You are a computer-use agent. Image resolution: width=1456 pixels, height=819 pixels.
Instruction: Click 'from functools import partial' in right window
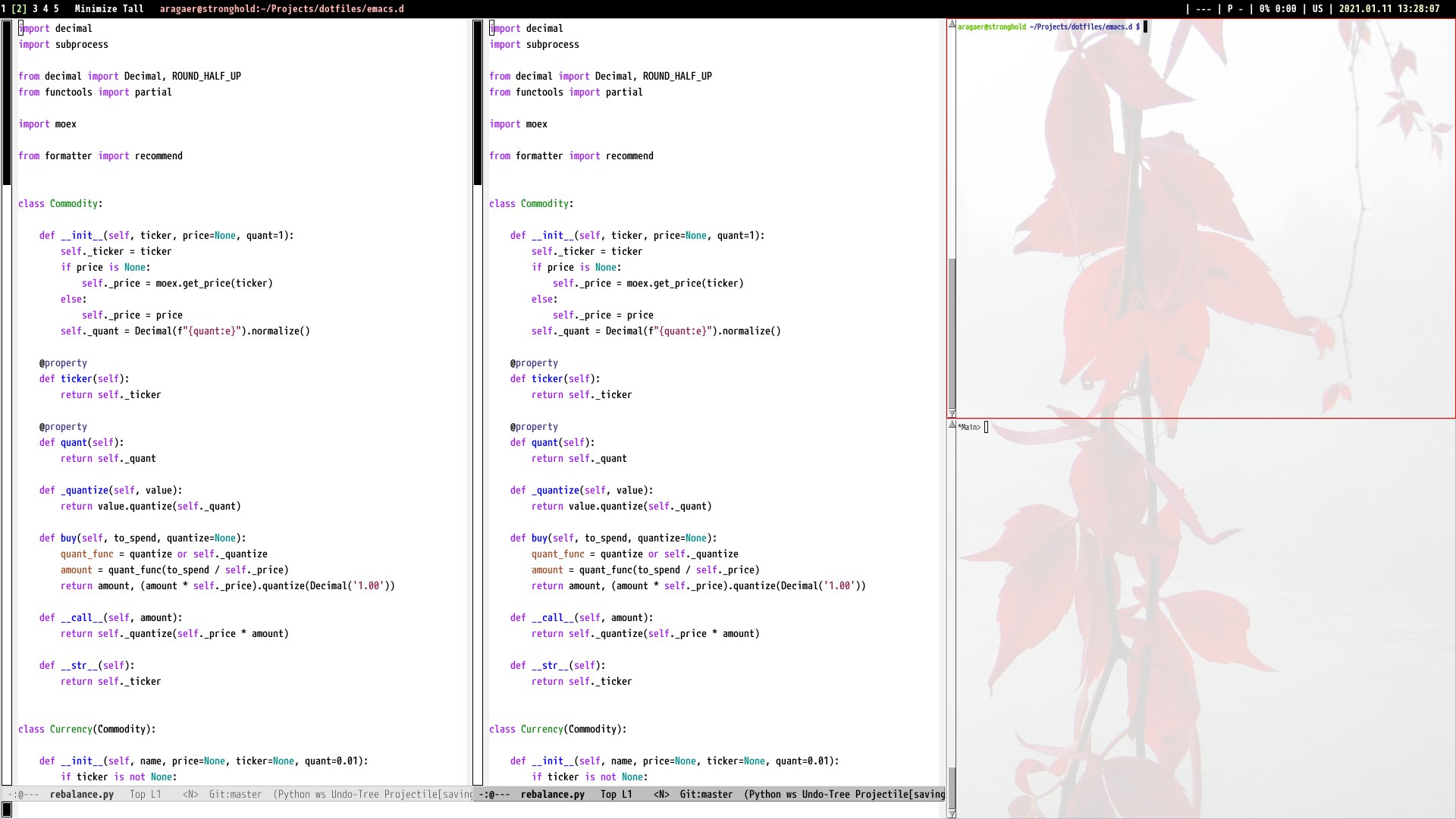[x=566, y=92]
